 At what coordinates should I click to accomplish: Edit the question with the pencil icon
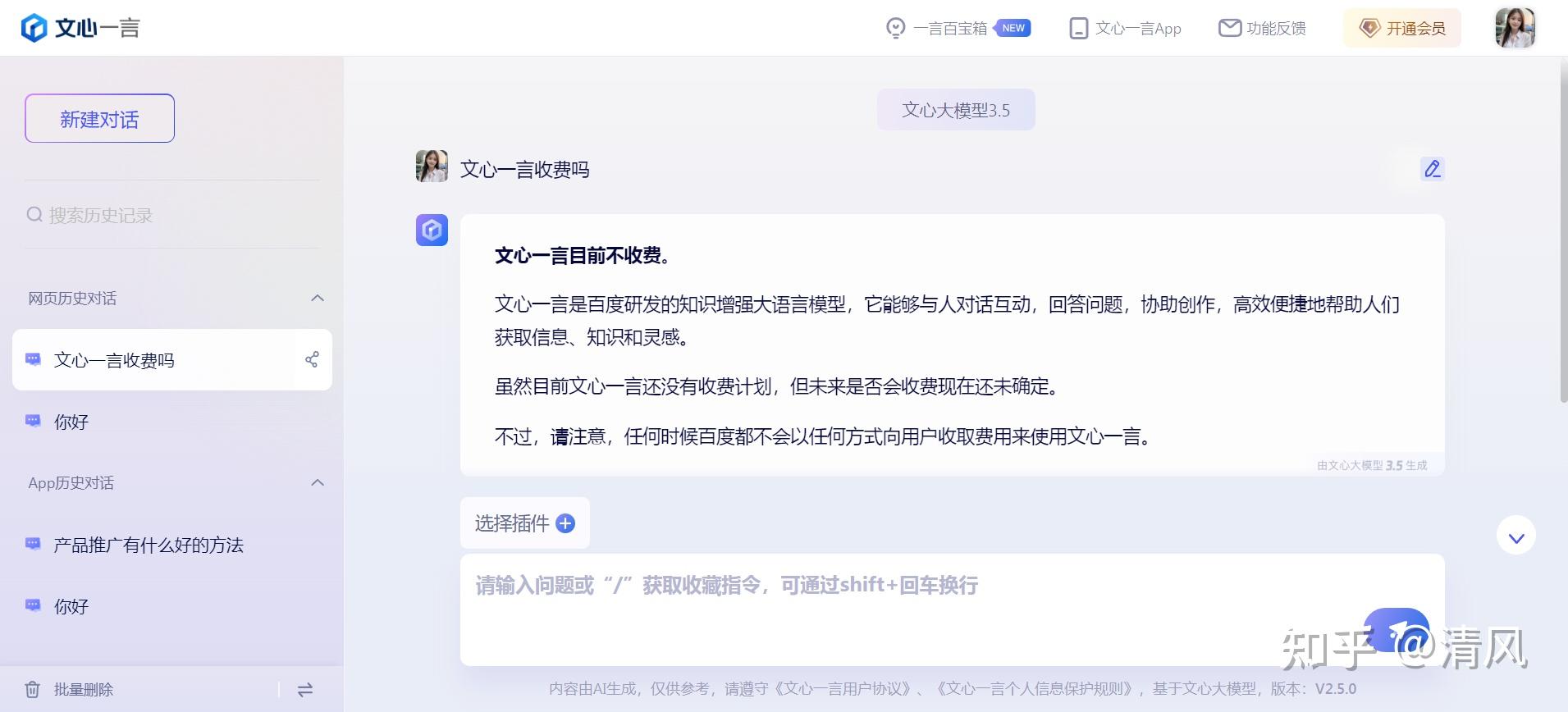coord(1433,169)
